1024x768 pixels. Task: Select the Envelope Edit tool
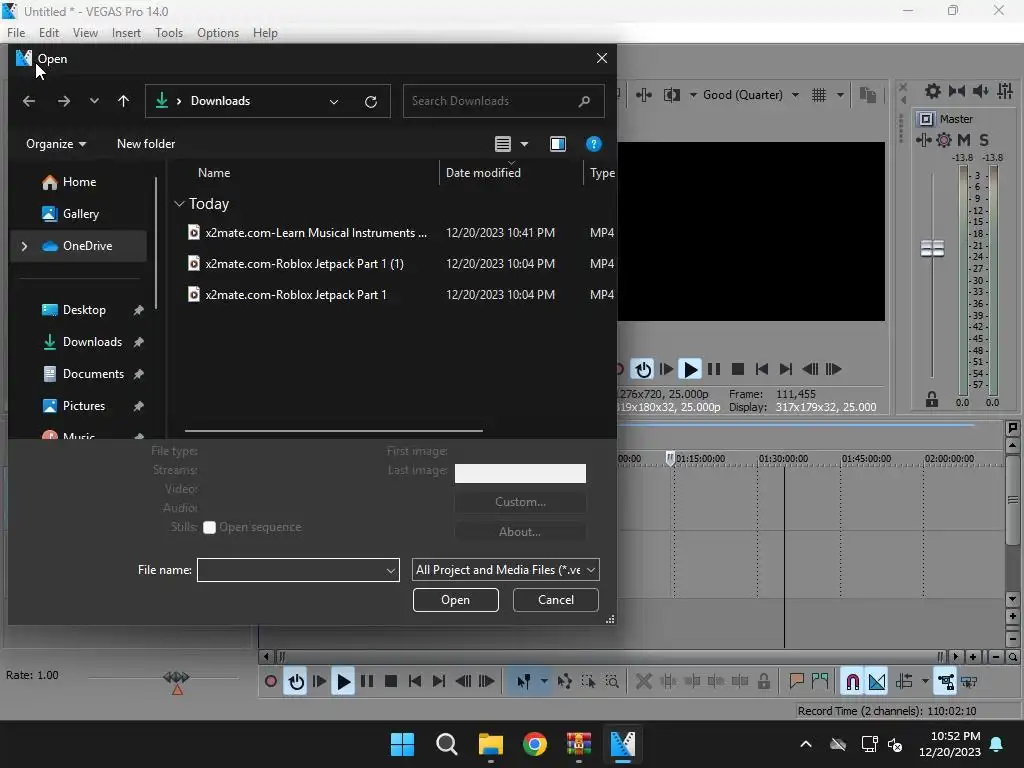coord(565,682)
